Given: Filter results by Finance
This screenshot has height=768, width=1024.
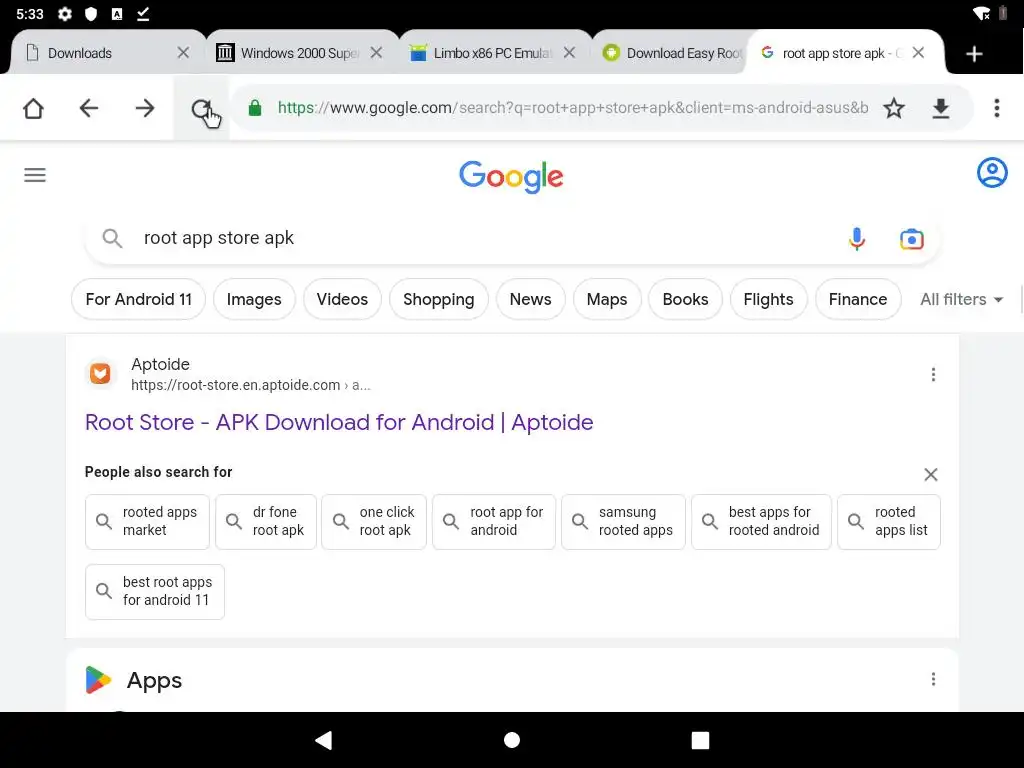Looking at the screenshot, I should 857,299.
